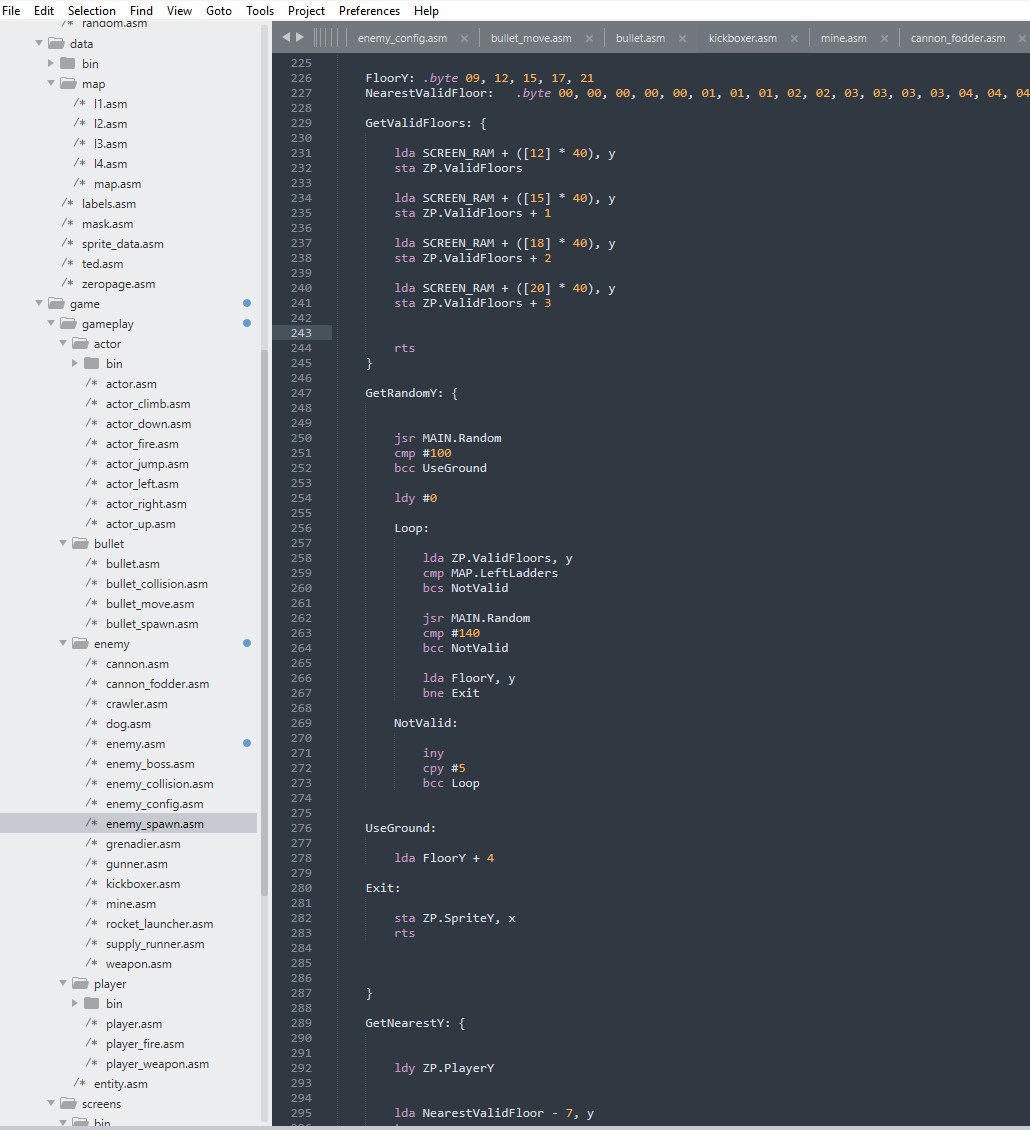Viewport: 1030px width, 1130px height.
Task: Open the Goto menu
Action: click(219, 11)
